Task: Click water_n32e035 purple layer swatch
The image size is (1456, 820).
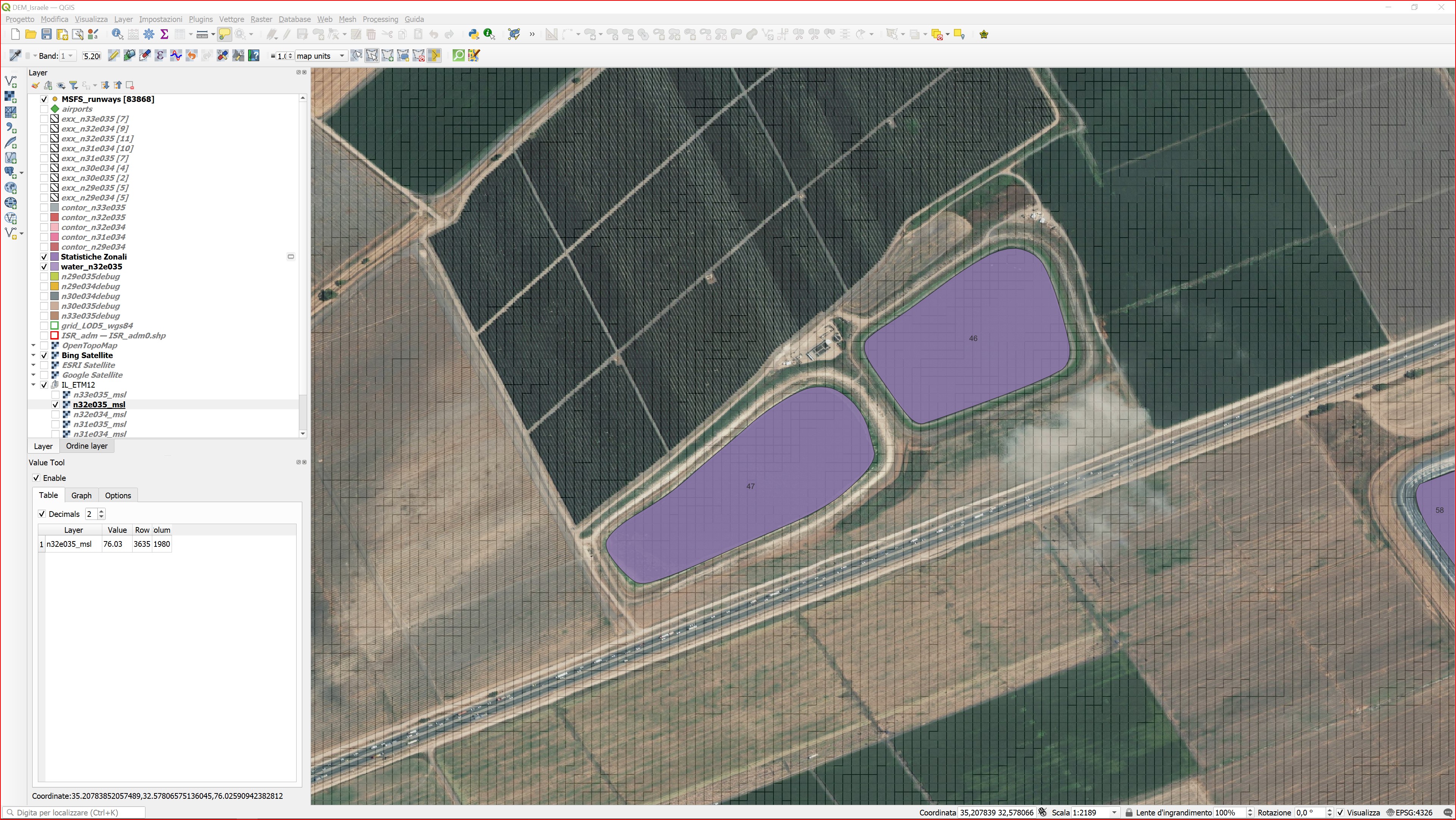Action: [55, 267]
